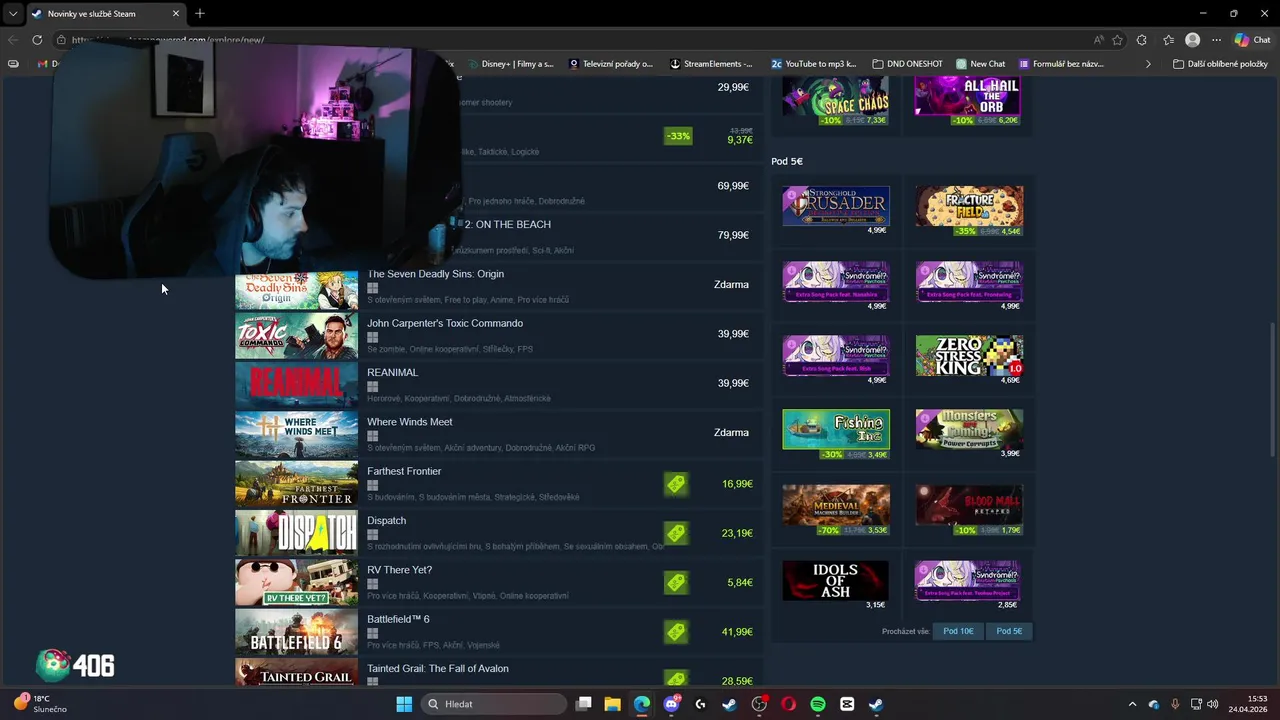Expand the hidden bookmarks overflow chevron

(x=1148, y=64)
